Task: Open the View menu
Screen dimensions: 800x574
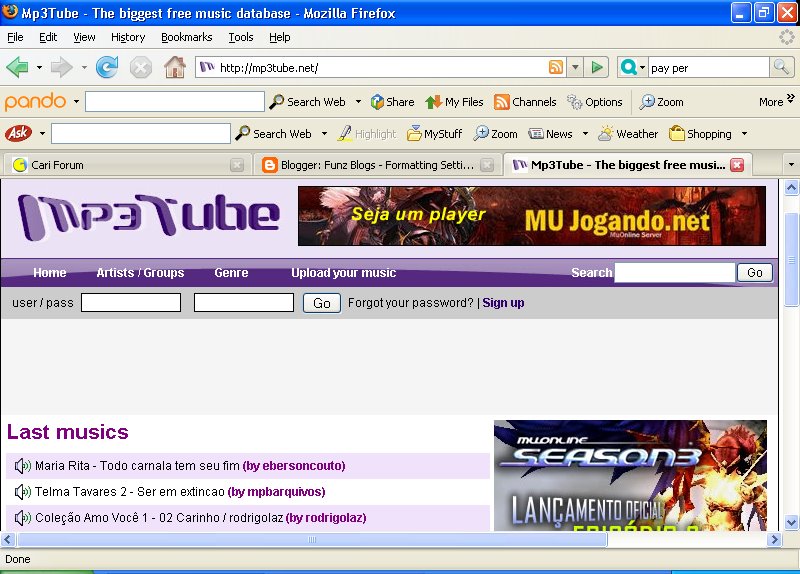Action: tap(84, 37)
